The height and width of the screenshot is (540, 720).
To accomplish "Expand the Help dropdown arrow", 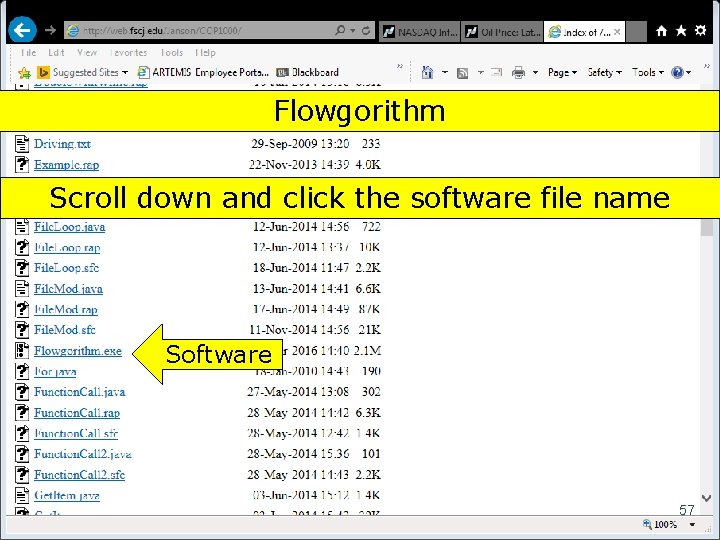I will click(x=688, y=73).
